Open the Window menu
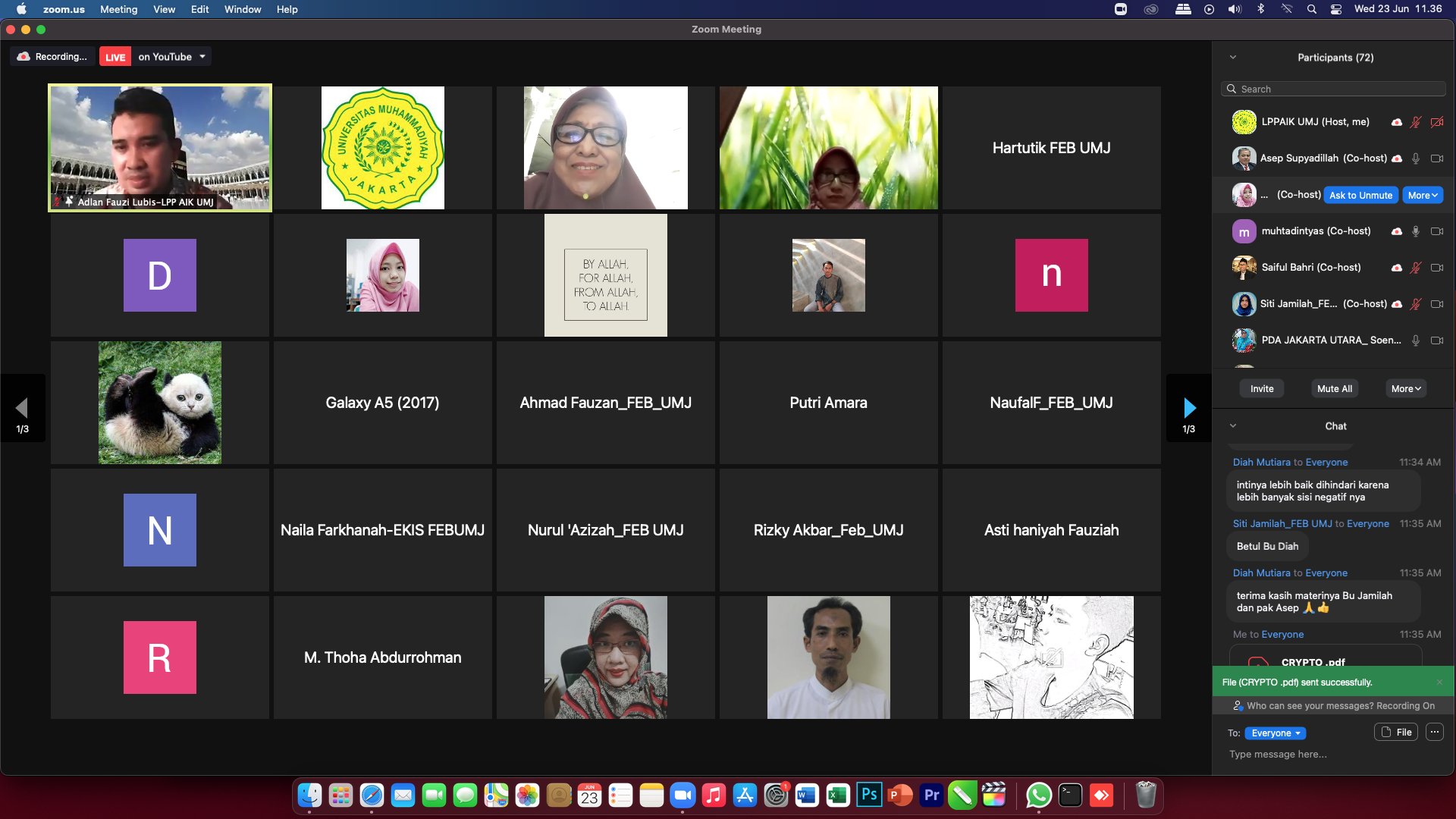 click(243, 9)
